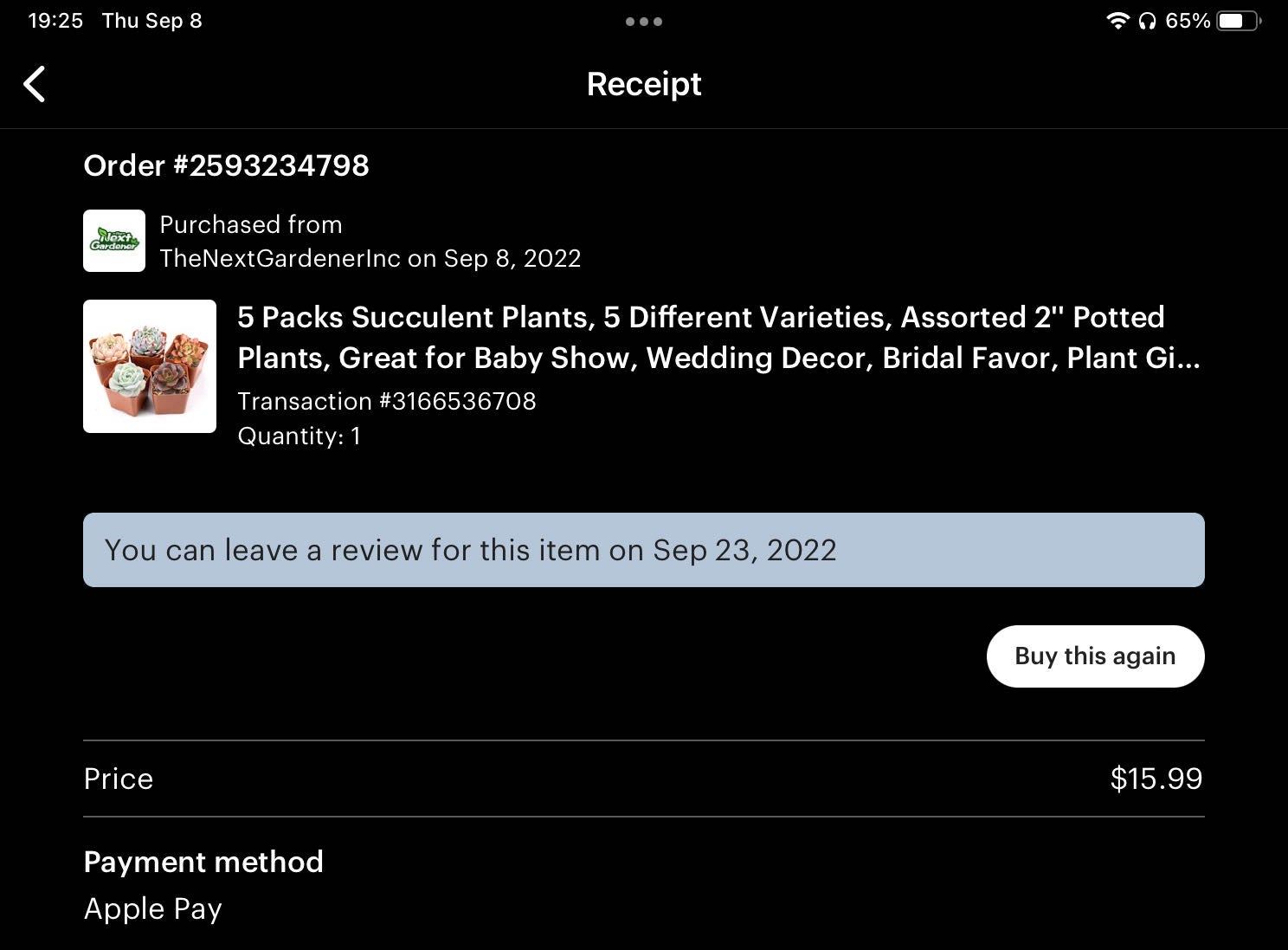
Task: Tap the transaction number 3166536708
Action: click(387, 401)
